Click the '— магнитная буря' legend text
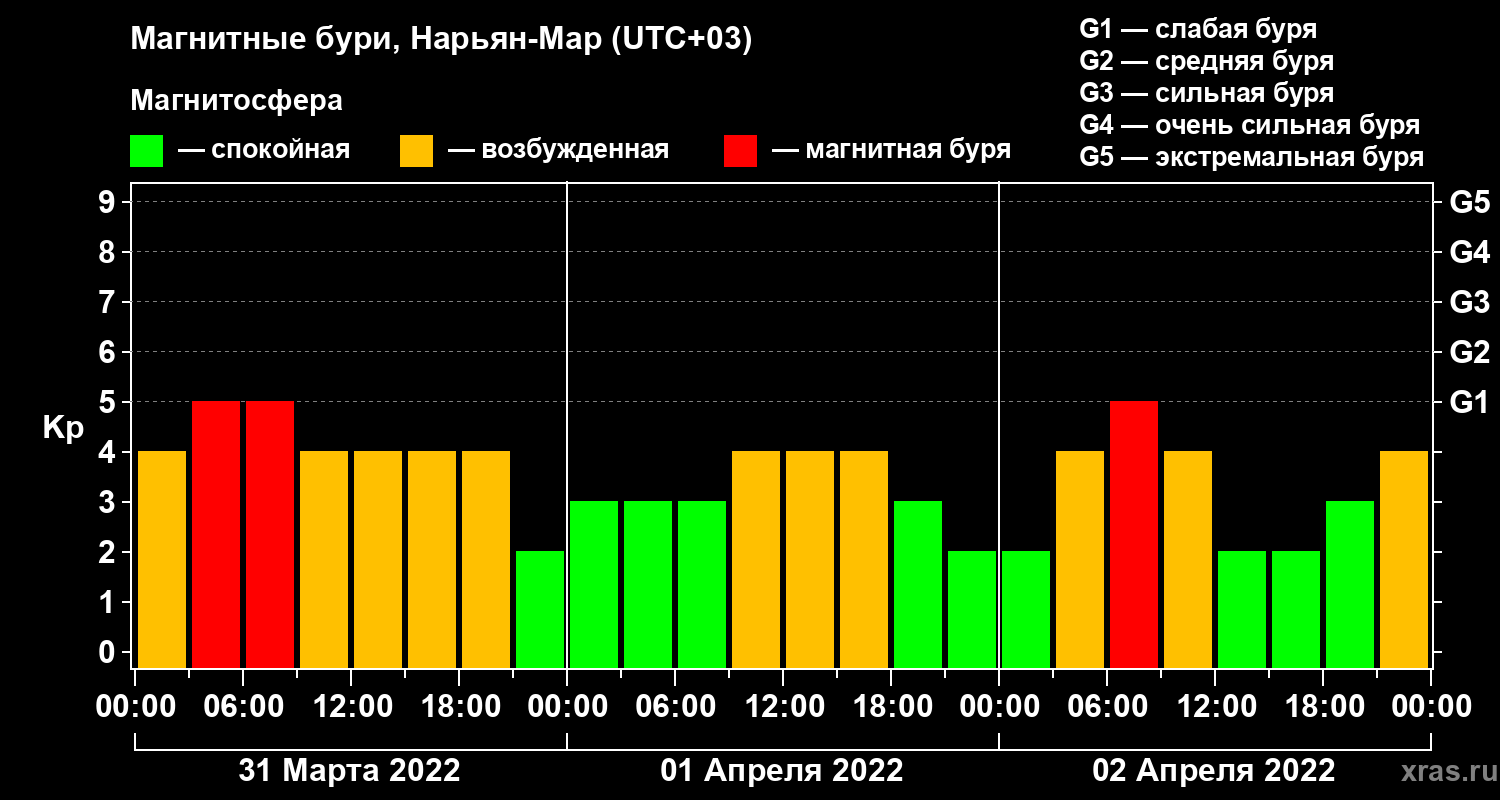The width and height of the screenshot is (1500, 800). (x=891, y=150)
